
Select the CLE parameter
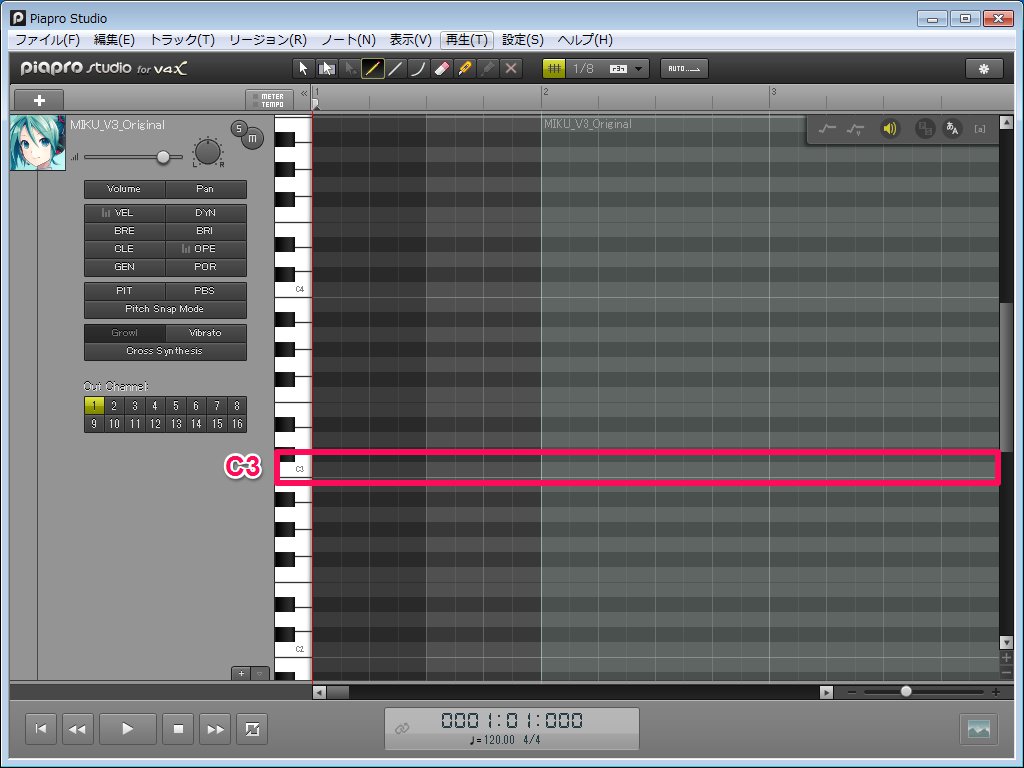tap(124, 249)
